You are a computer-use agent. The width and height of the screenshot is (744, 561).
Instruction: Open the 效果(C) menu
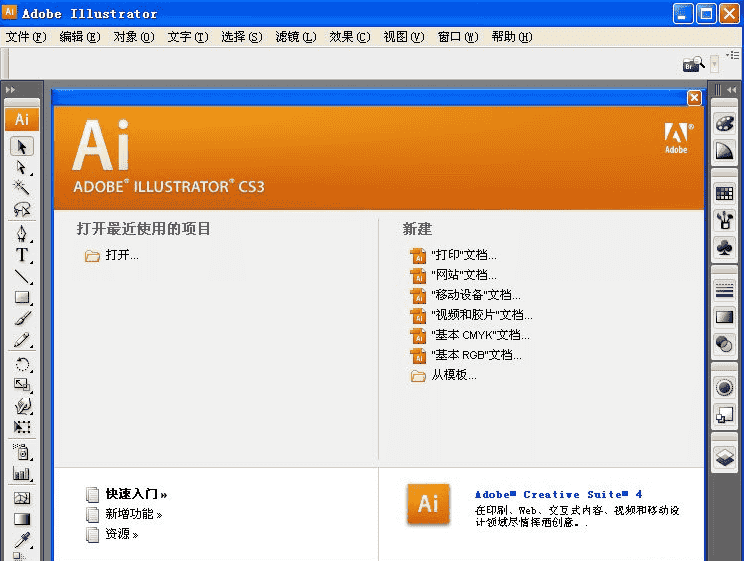[x=350, y=37]
